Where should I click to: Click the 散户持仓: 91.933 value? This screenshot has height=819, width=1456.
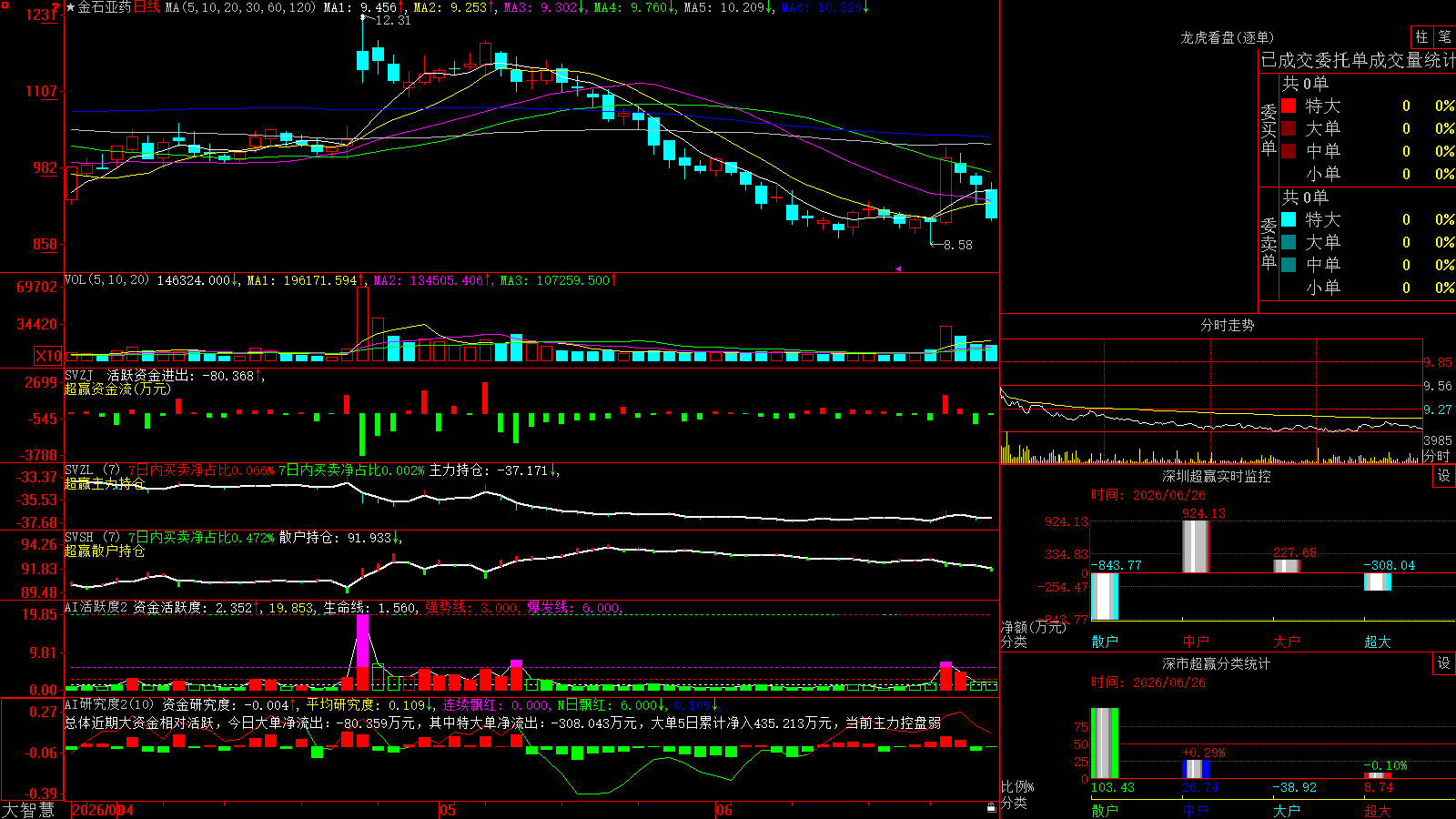[x=340, y=538]
